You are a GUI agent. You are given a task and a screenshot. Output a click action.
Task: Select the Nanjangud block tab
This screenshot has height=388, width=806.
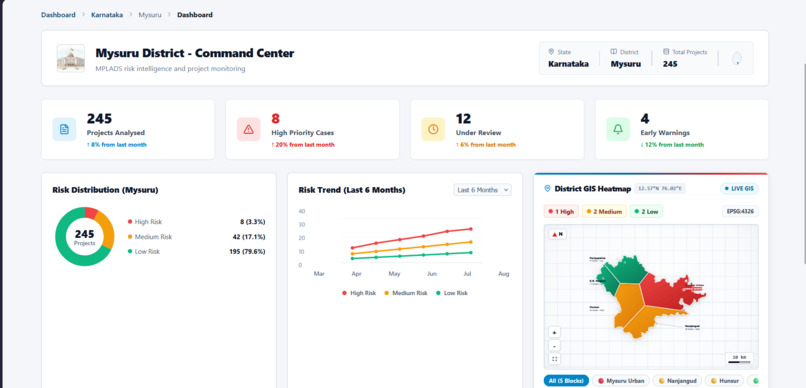coord(677,381)
